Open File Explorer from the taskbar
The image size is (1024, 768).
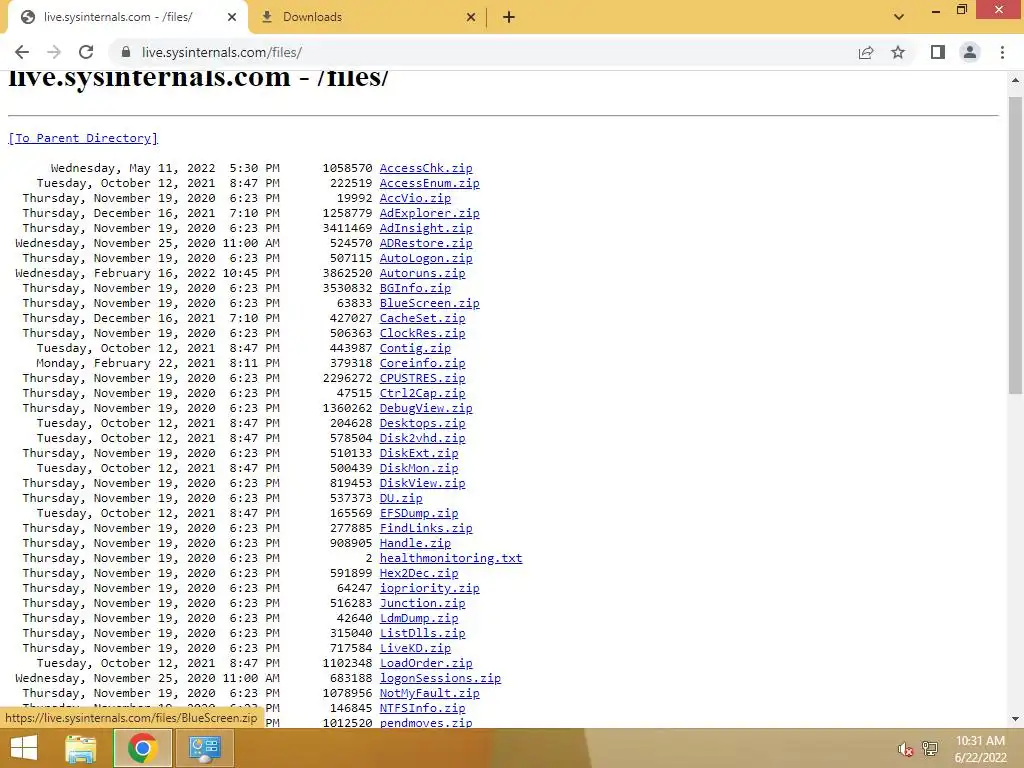tap(80, 748)
